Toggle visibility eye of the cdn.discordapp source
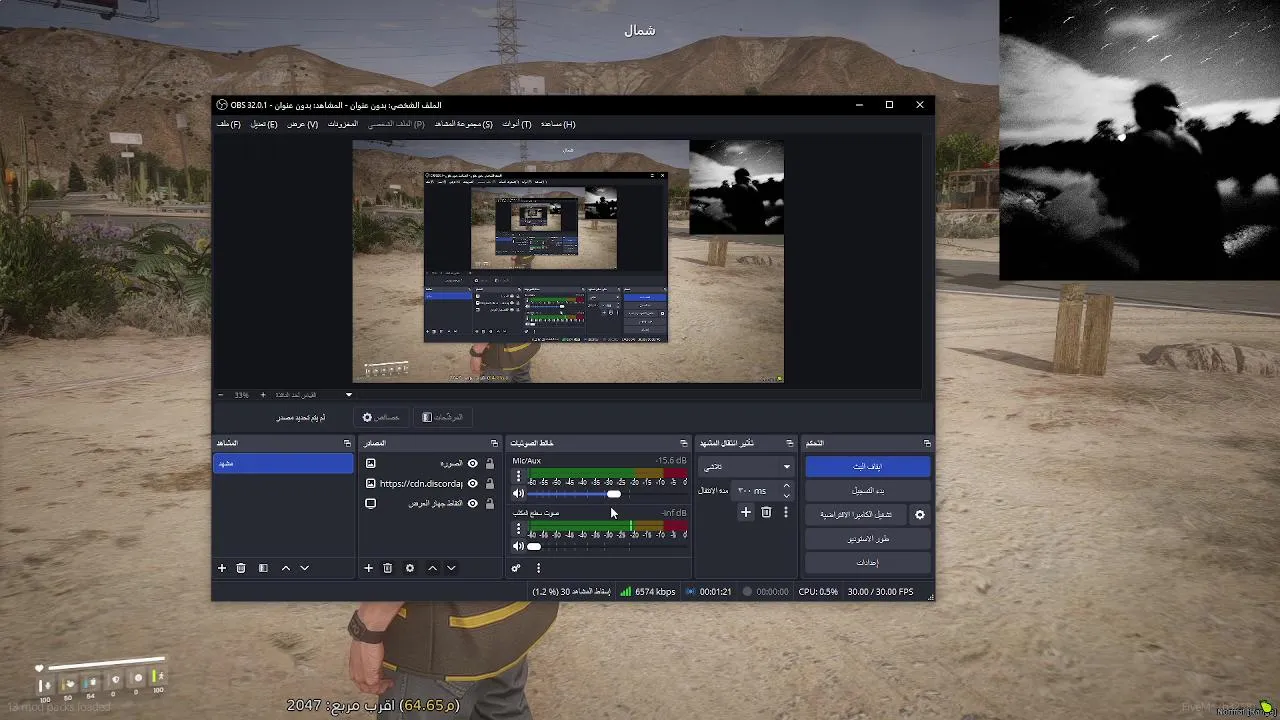This screenshot has height=720, width=1280. [473, 484]
